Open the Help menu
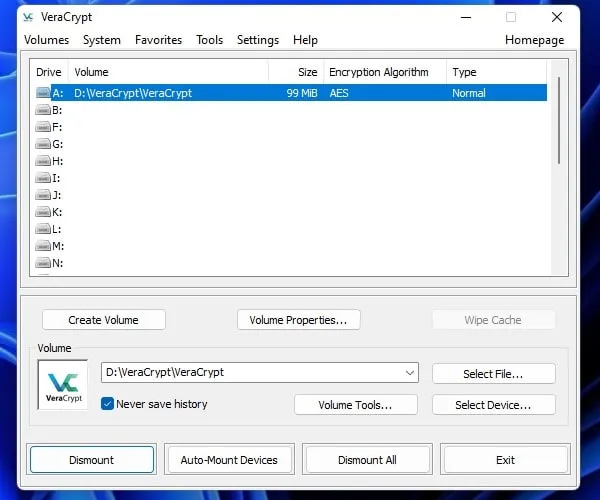The height and width of the screenshot is (500, 600). [x=305, y=40]
